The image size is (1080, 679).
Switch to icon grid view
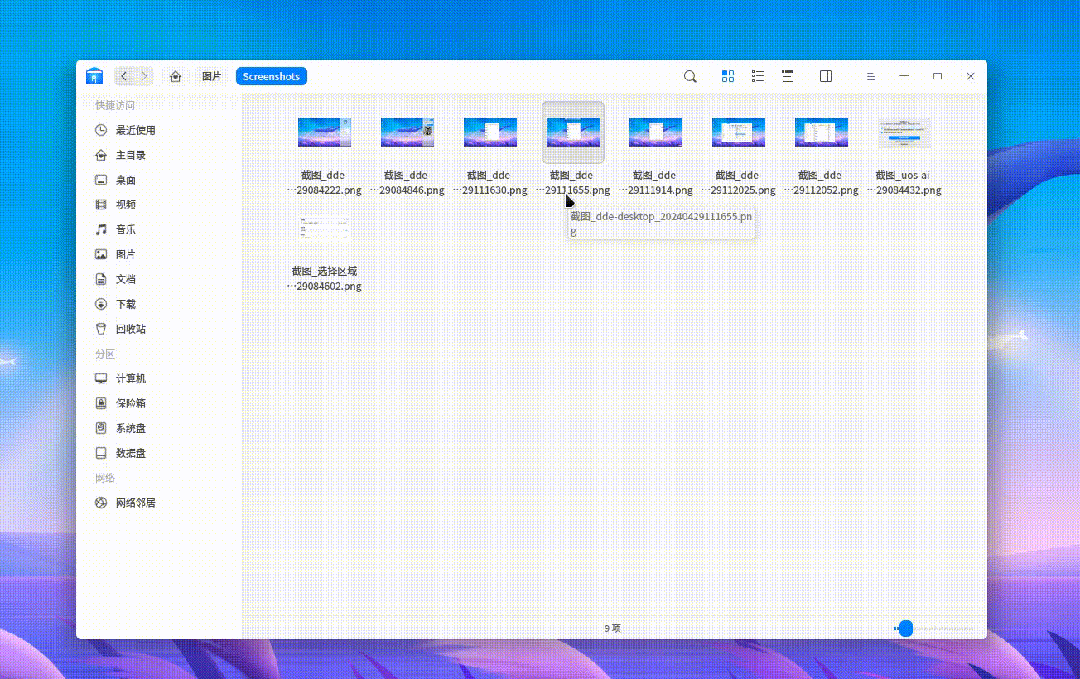click(x=728, y=76)
